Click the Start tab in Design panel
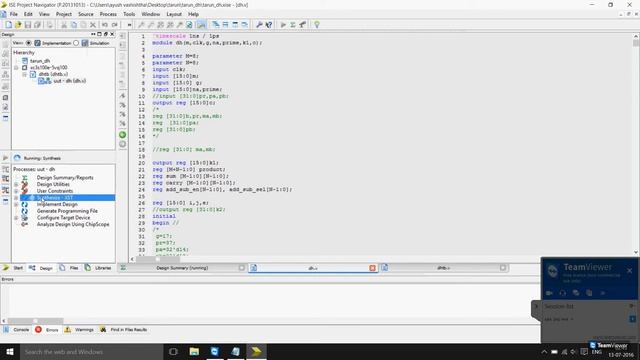This screenshot has width=640, height=360. coord(13,268)
